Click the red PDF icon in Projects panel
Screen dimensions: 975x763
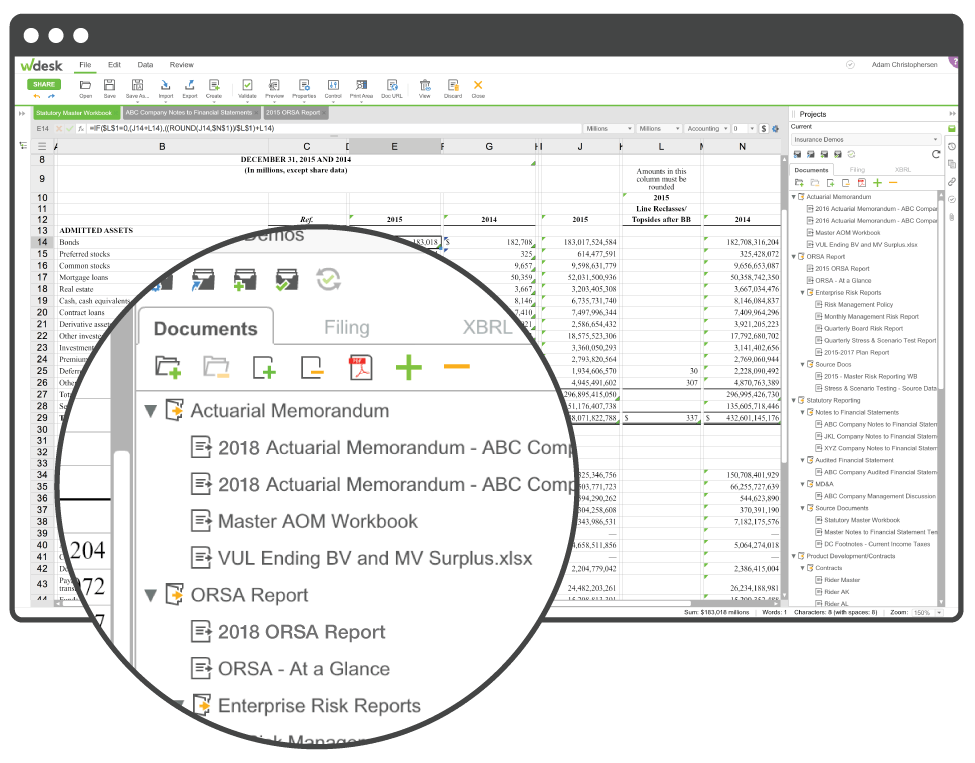point(861,183)
